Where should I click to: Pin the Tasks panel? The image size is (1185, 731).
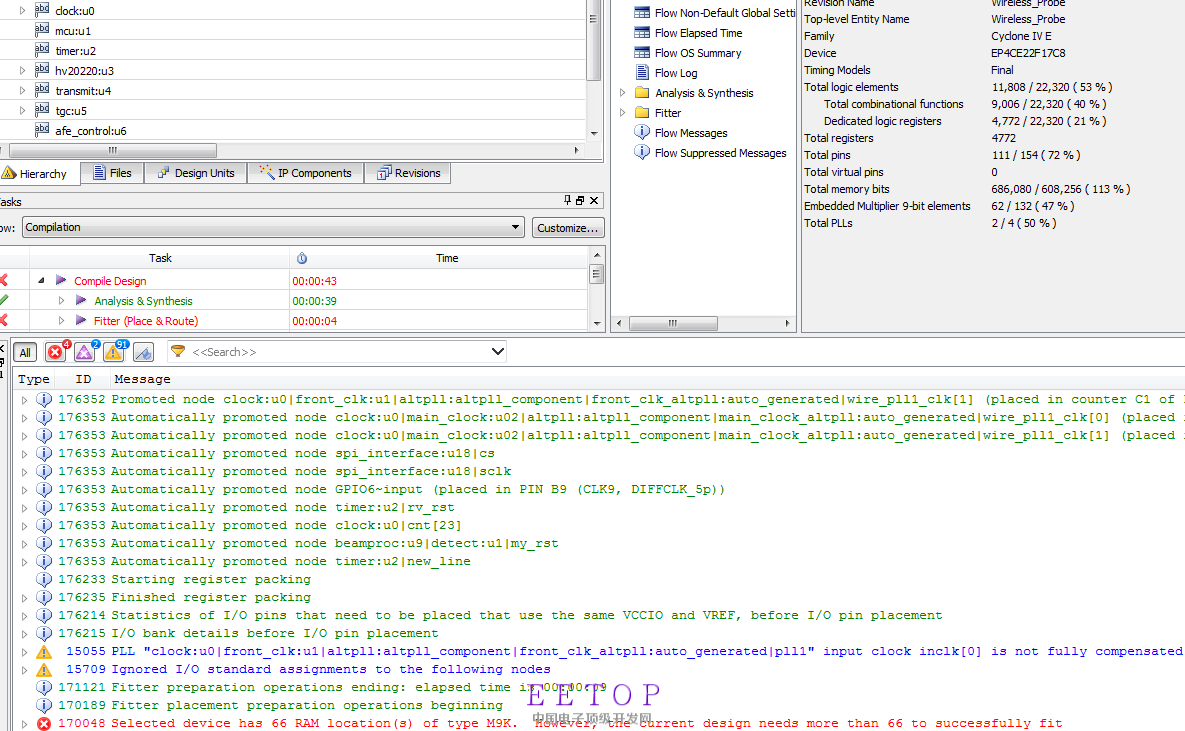click(x=568, y=201)
